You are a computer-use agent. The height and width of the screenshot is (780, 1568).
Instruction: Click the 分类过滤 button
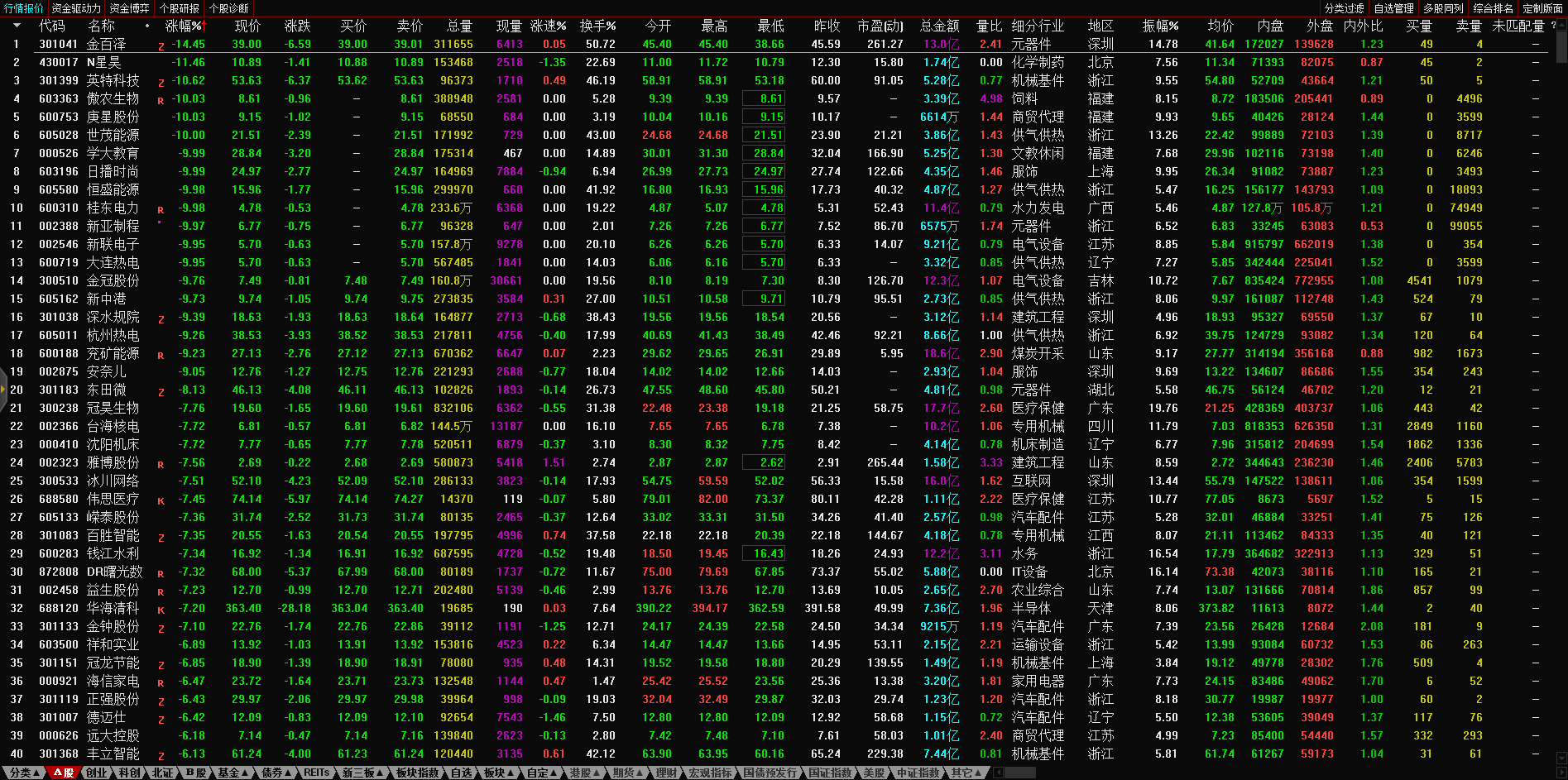coord(1344,8)
